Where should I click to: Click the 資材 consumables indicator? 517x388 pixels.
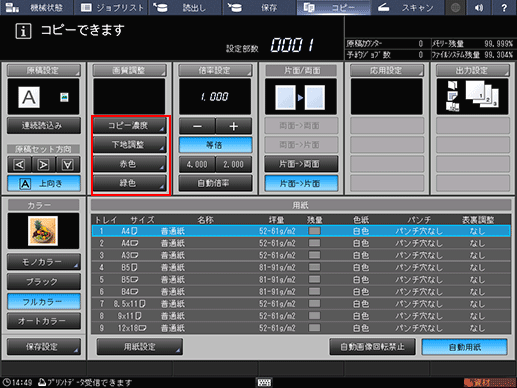point(489,382)
